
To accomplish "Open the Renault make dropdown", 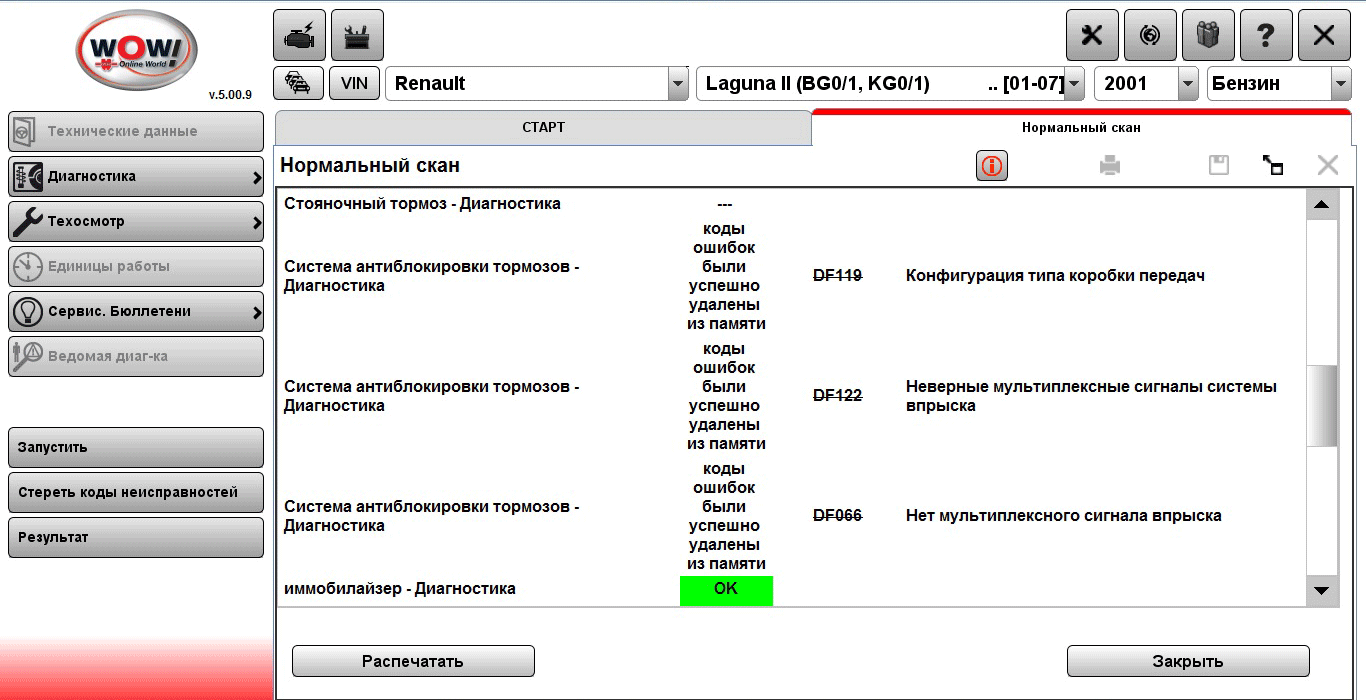I will (x=679, y=84).
